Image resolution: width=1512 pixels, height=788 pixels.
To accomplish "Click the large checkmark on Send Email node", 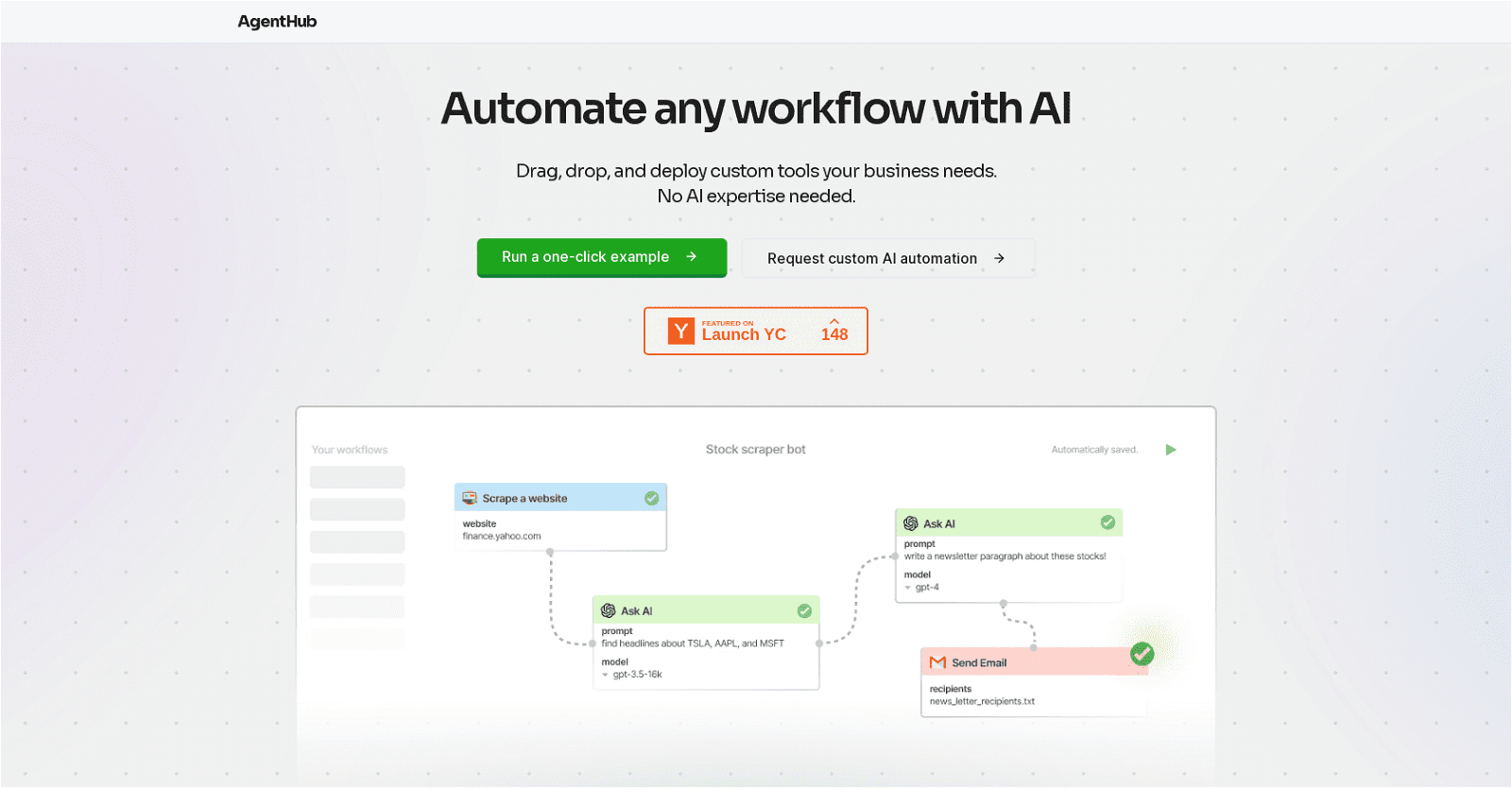I will (x=1143, y=653).
